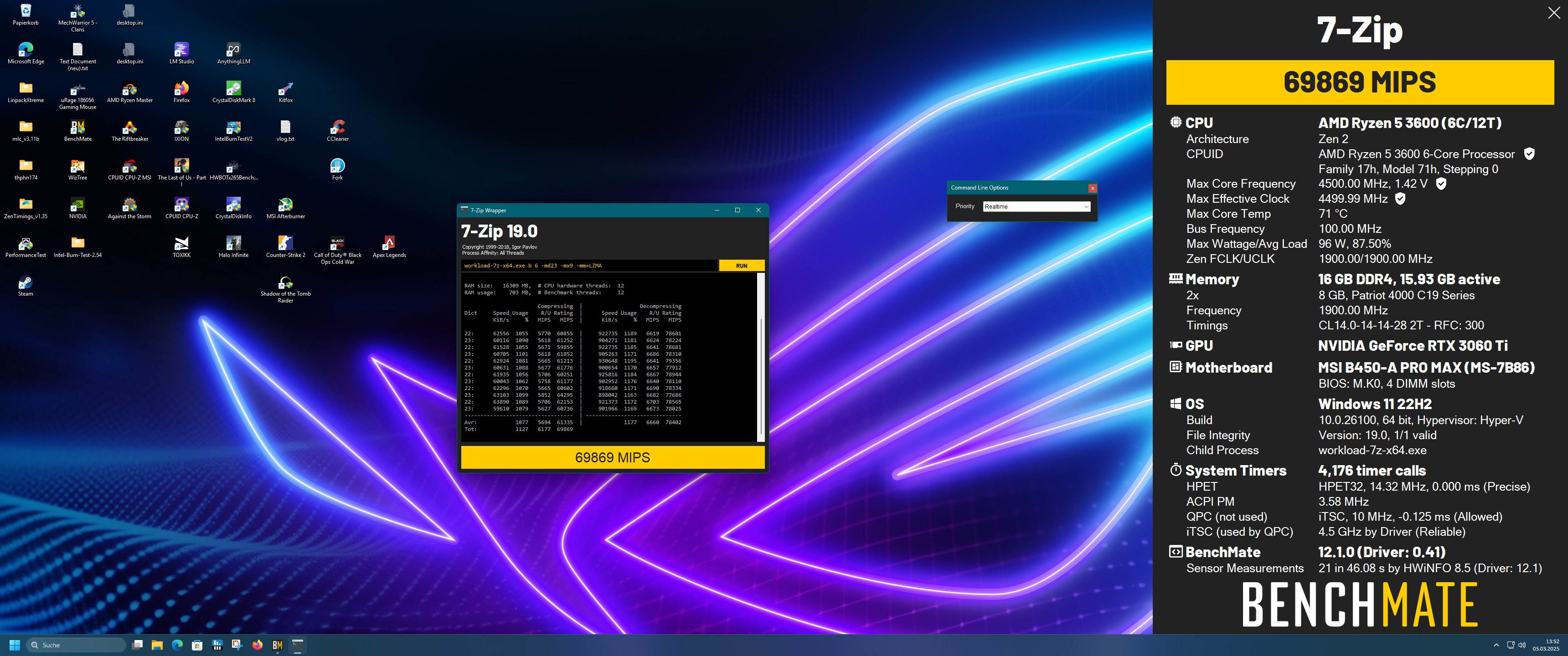Open the Priority dropdown set to Realtime

coord(1036,207)
